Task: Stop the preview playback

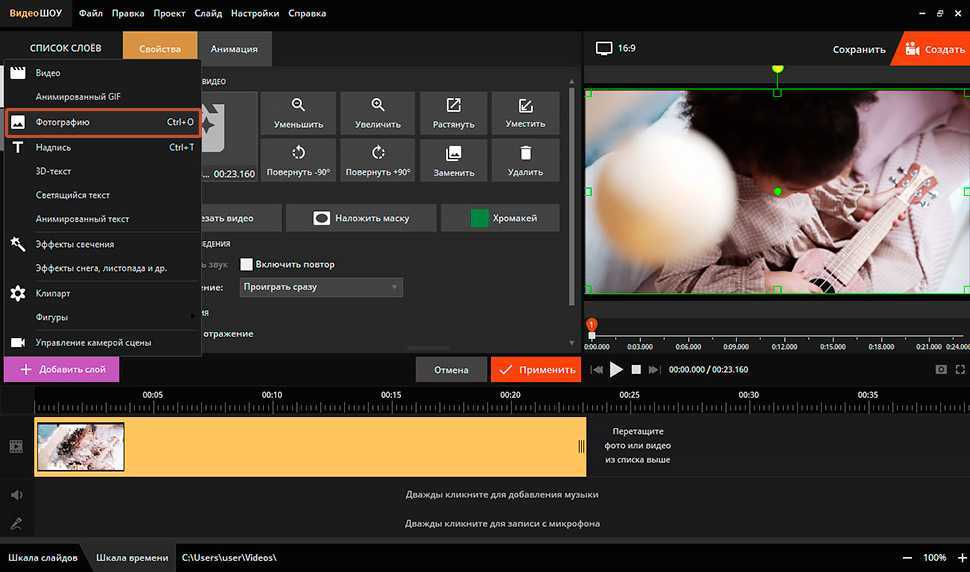Action: 635,370
